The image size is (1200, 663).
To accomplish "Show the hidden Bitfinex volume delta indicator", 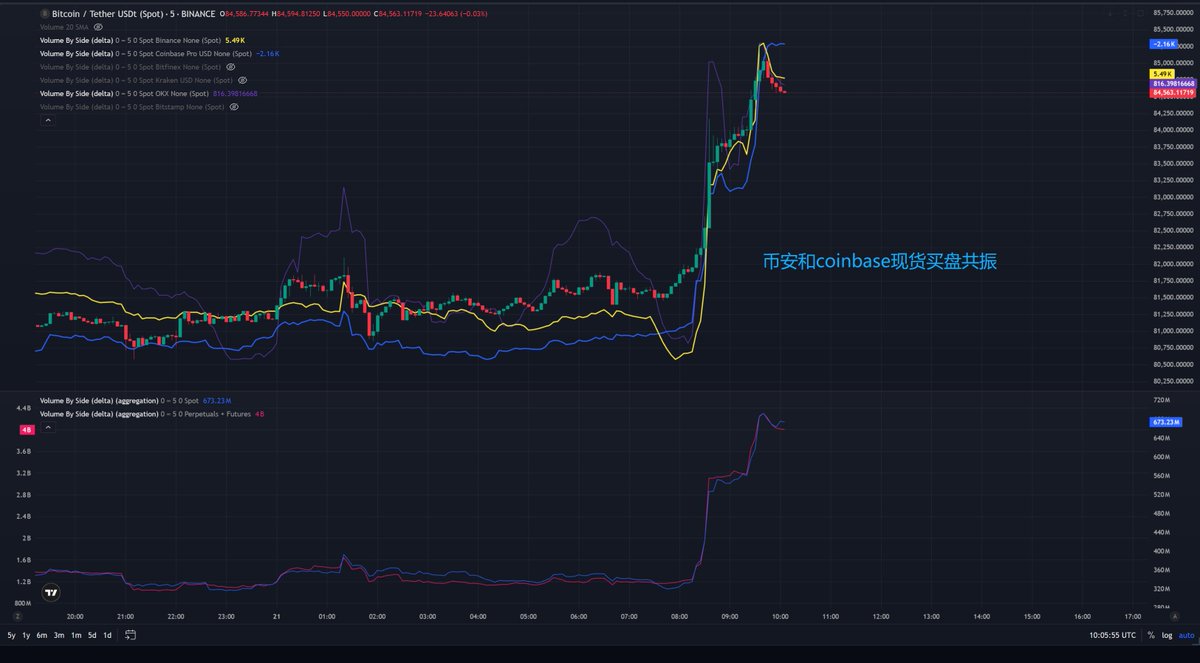I will point(230,67).
